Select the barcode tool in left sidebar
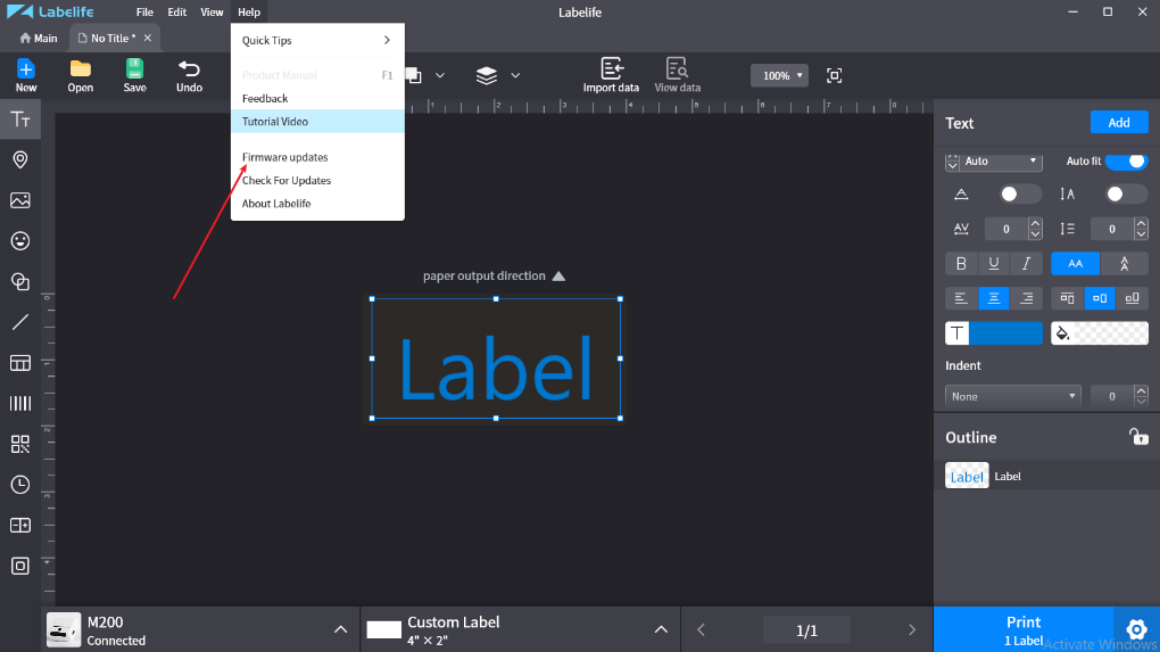The width and height of the screenshot is (1160, 652). click(x=20, y=404)
